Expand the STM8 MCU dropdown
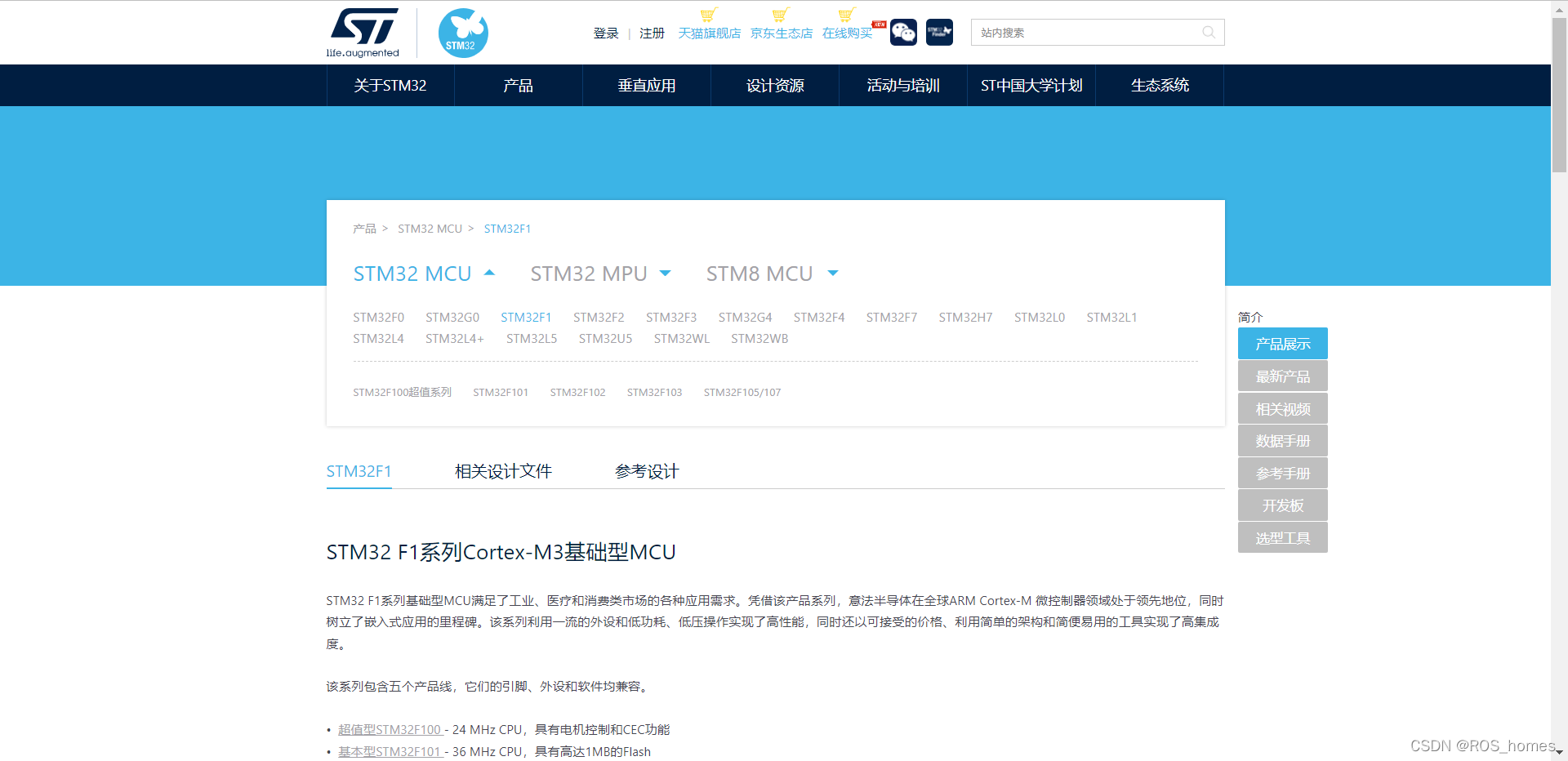The width and height of the screenshot is (1568, 761). pos(772,274)
